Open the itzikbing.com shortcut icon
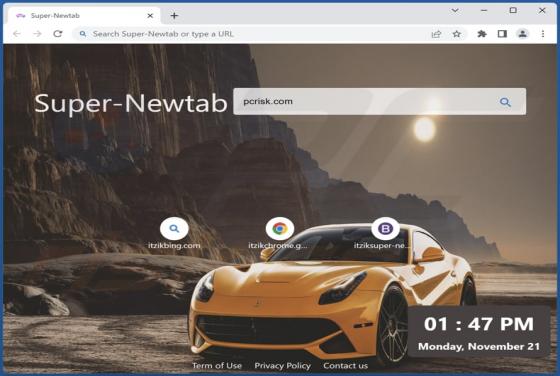Screen dimensions: 560x376 tap(174, 229)
